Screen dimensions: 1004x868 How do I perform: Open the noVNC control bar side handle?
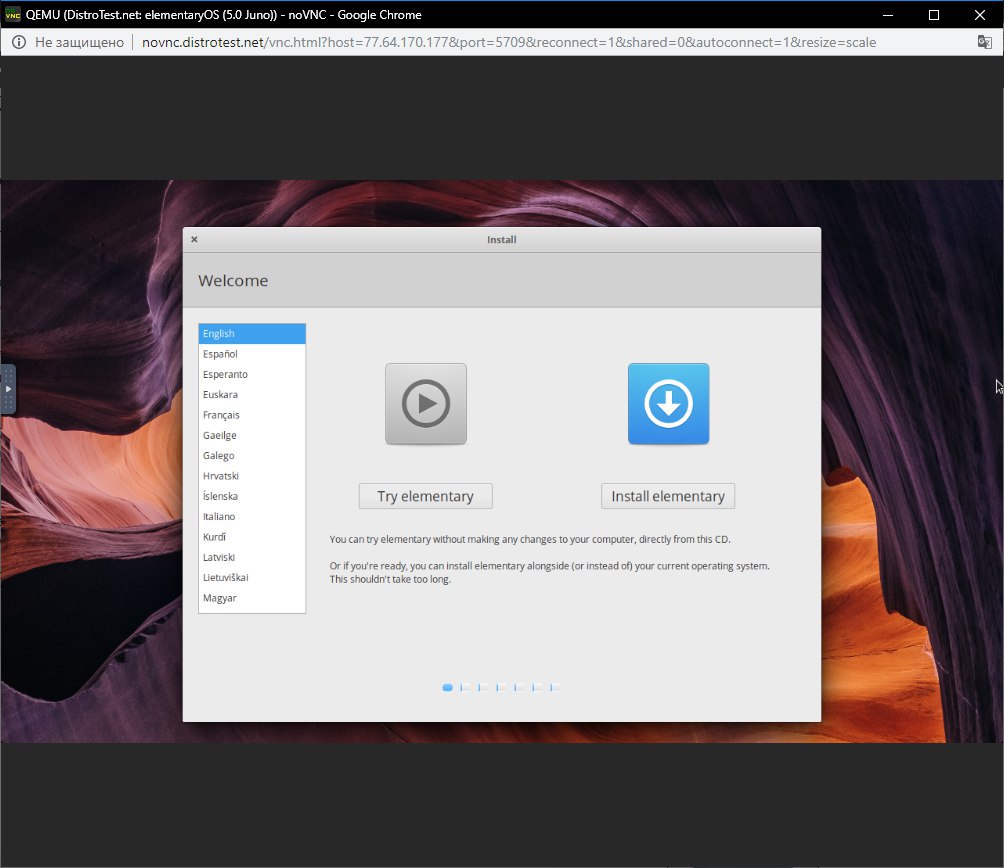(x=8, y=389)
